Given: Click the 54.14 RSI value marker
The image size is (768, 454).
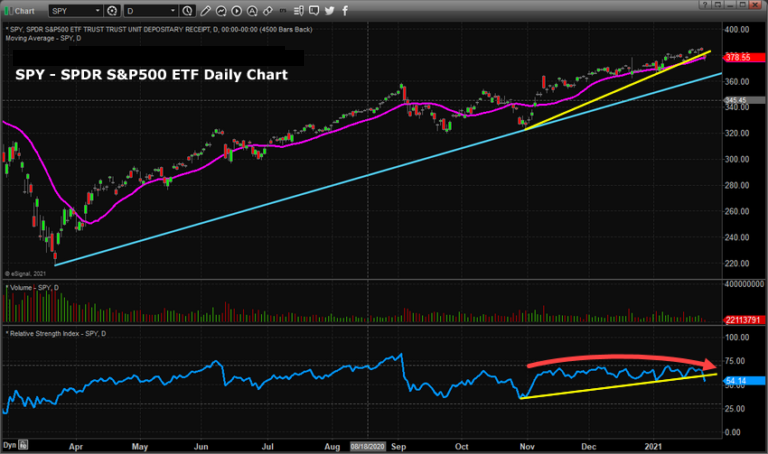Looking at the screenshot, I should tap(744, 381).
